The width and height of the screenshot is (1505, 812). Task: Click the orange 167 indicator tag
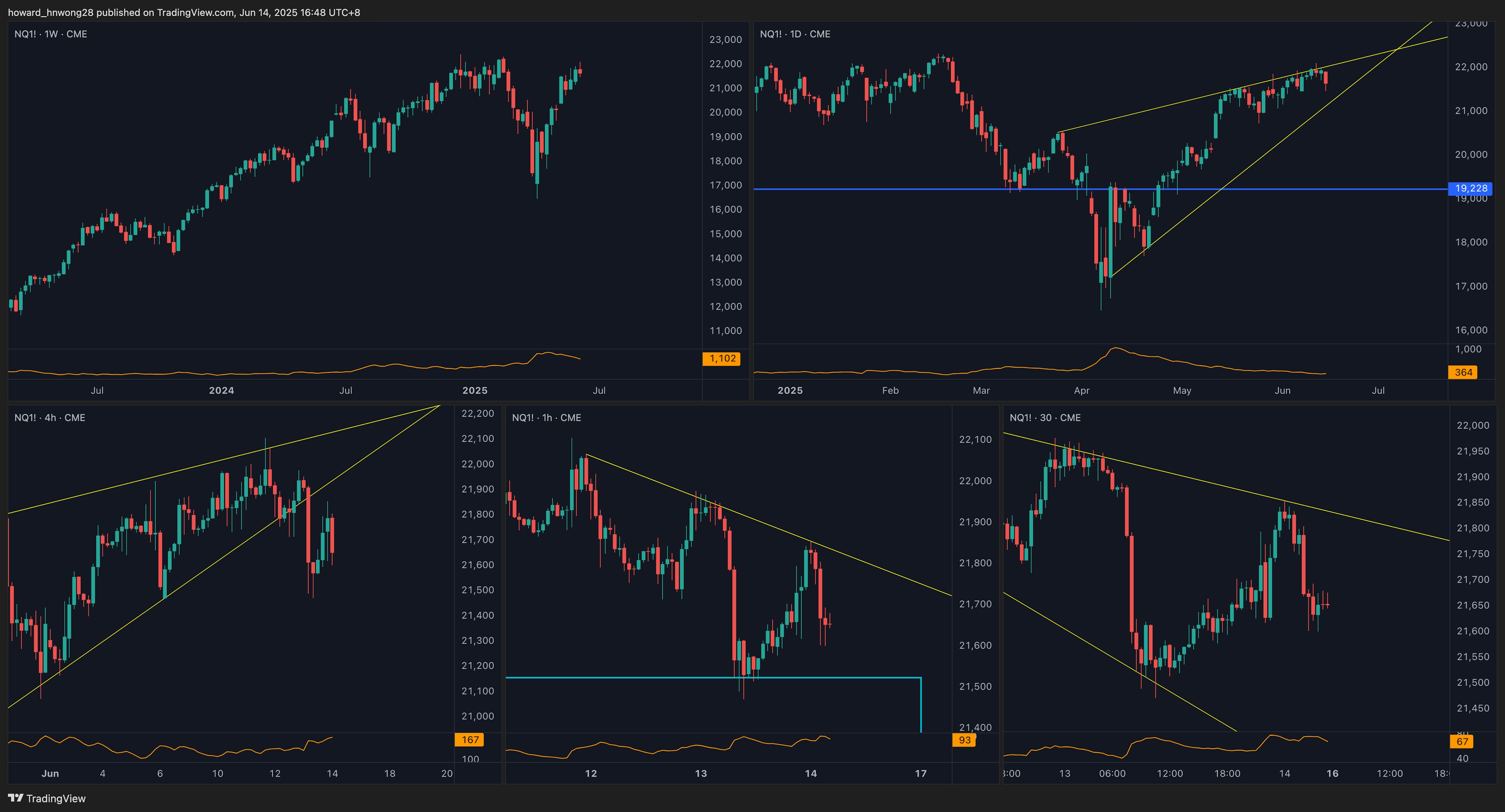click(x=470, y=739)
